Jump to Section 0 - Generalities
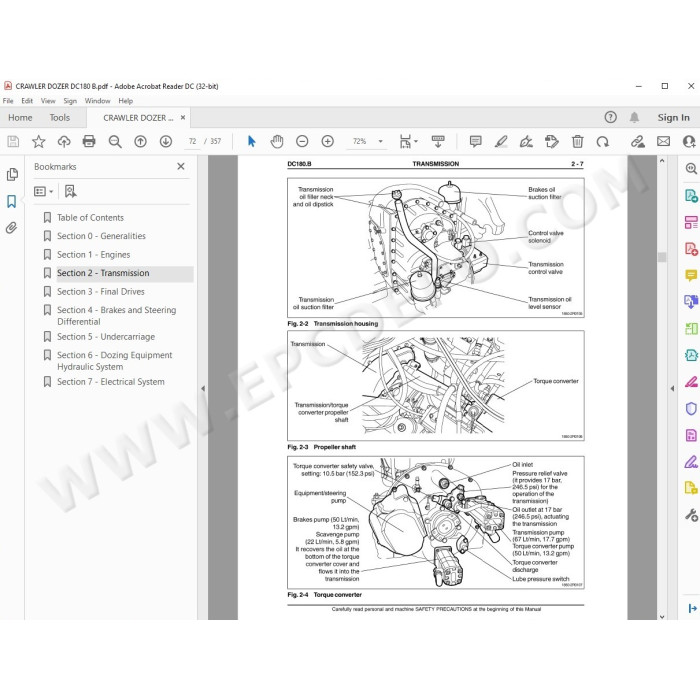 tap(101, 236)
